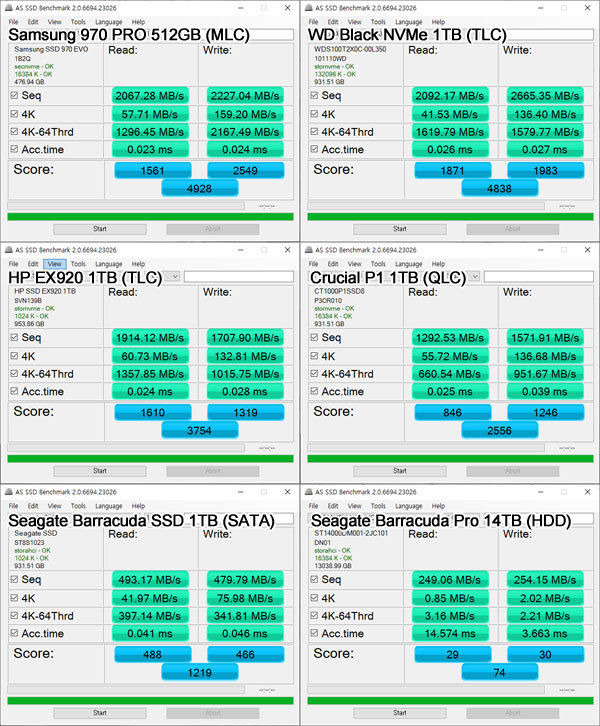Click the 14.574 ms access time result
Viewport: 600px width, 726px height.
pyautogui.click(x=450, y=633)
